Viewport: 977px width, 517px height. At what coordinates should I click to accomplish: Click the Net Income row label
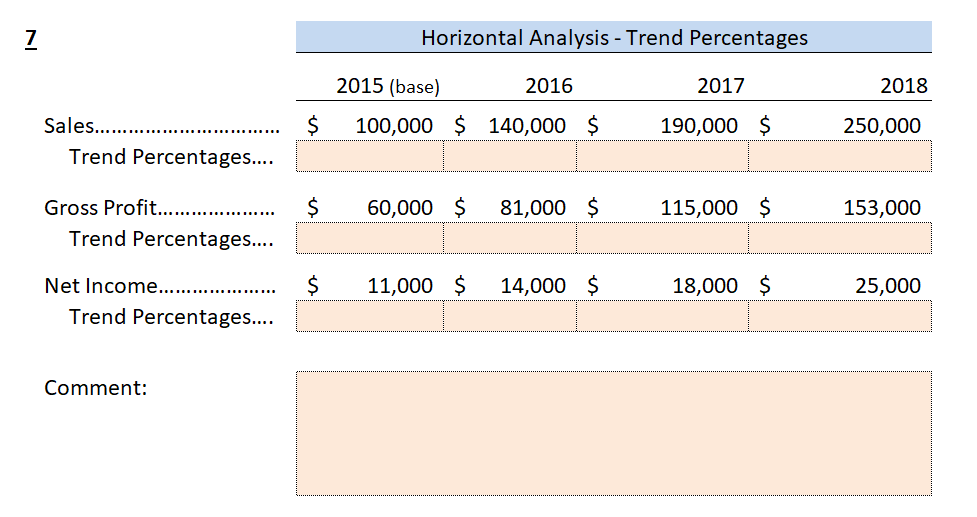(160, 286)
